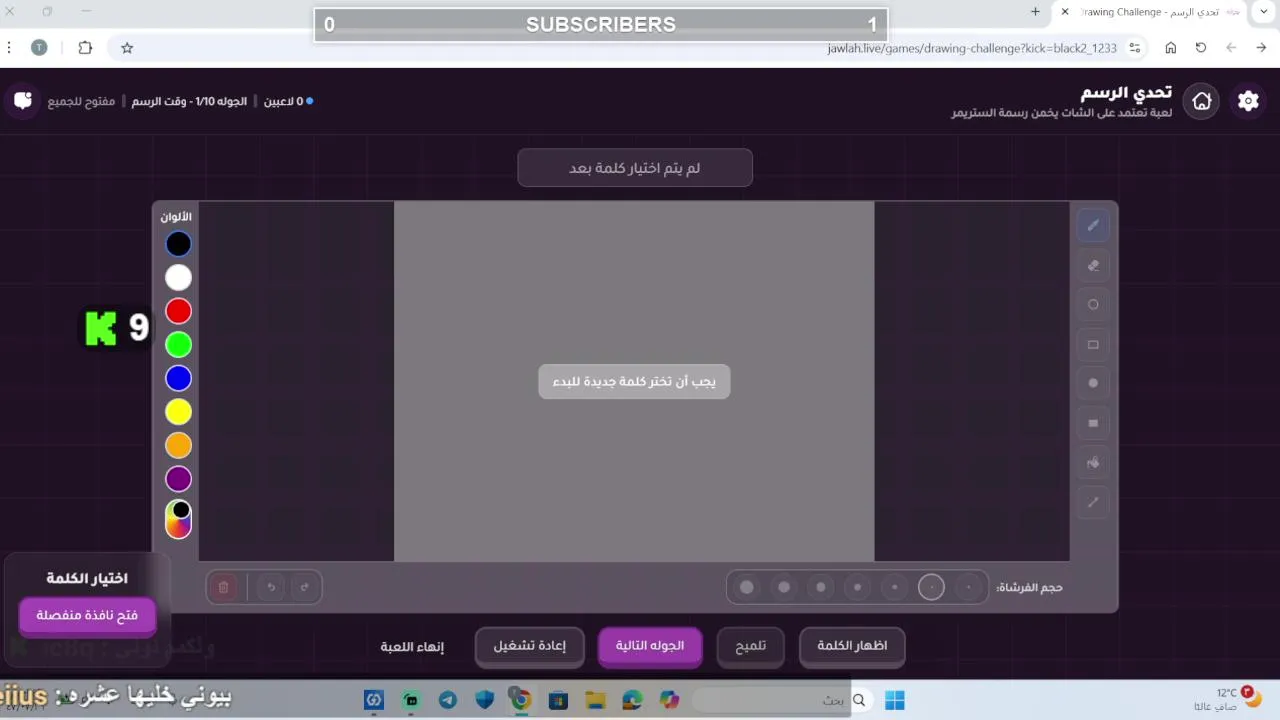Open Telegram from the taskbar
Screen dimensions: 1280x720
[x=448, y=700]
